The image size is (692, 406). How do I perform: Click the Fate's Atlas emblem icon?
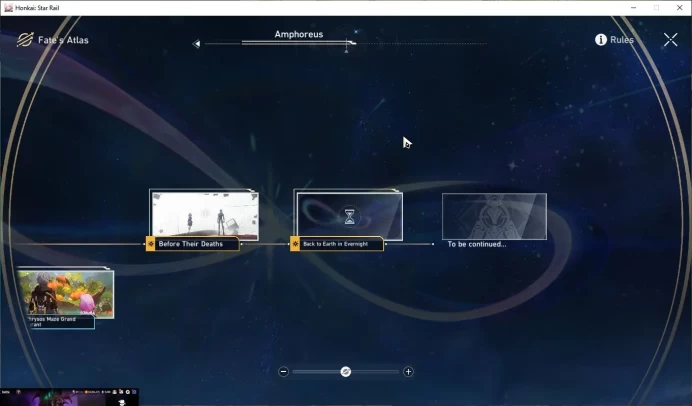[x=25, y=40]
